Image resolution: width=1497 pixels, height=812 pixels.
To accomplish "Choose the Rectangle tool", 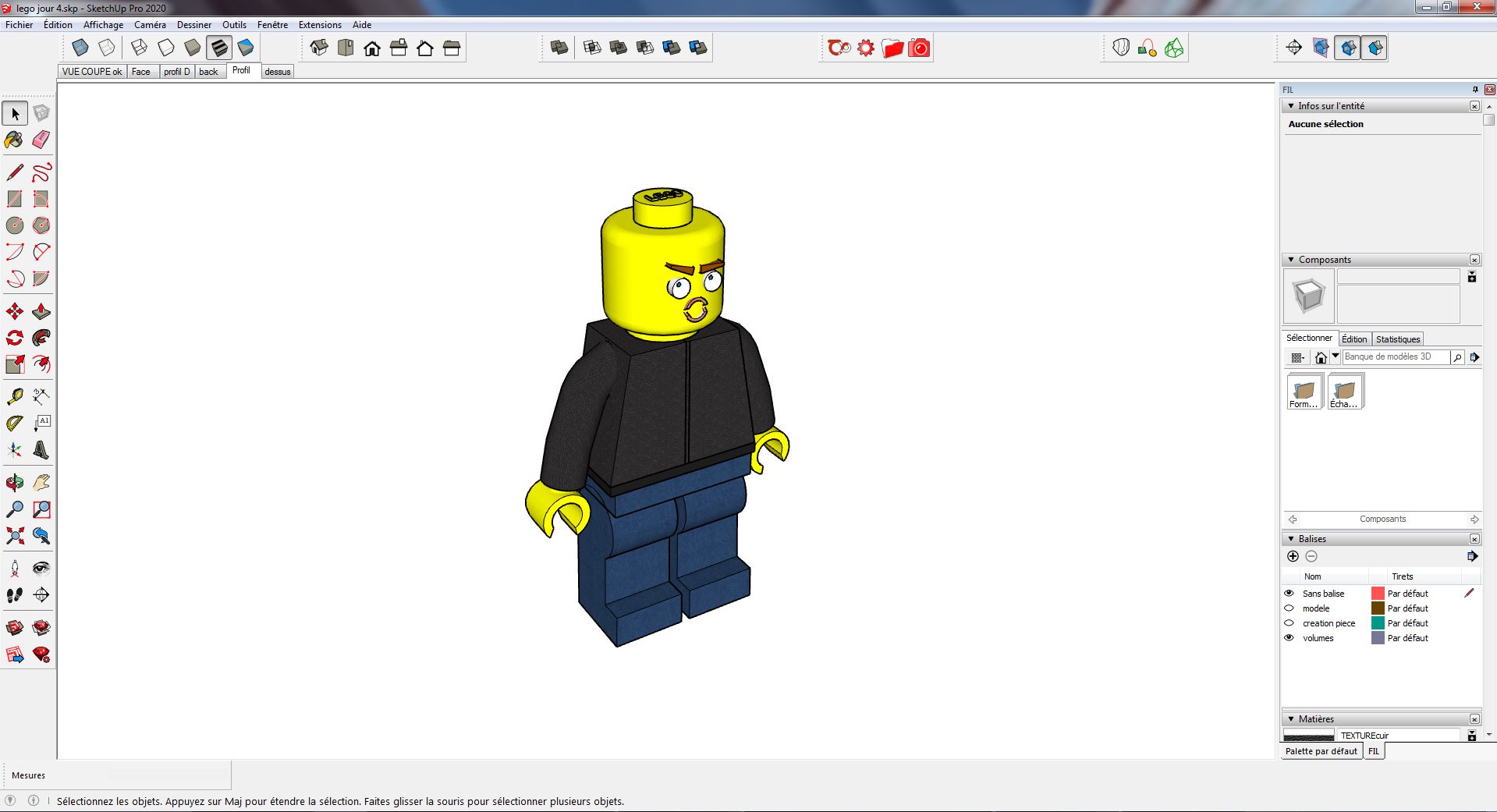I will tap(15, 199).
